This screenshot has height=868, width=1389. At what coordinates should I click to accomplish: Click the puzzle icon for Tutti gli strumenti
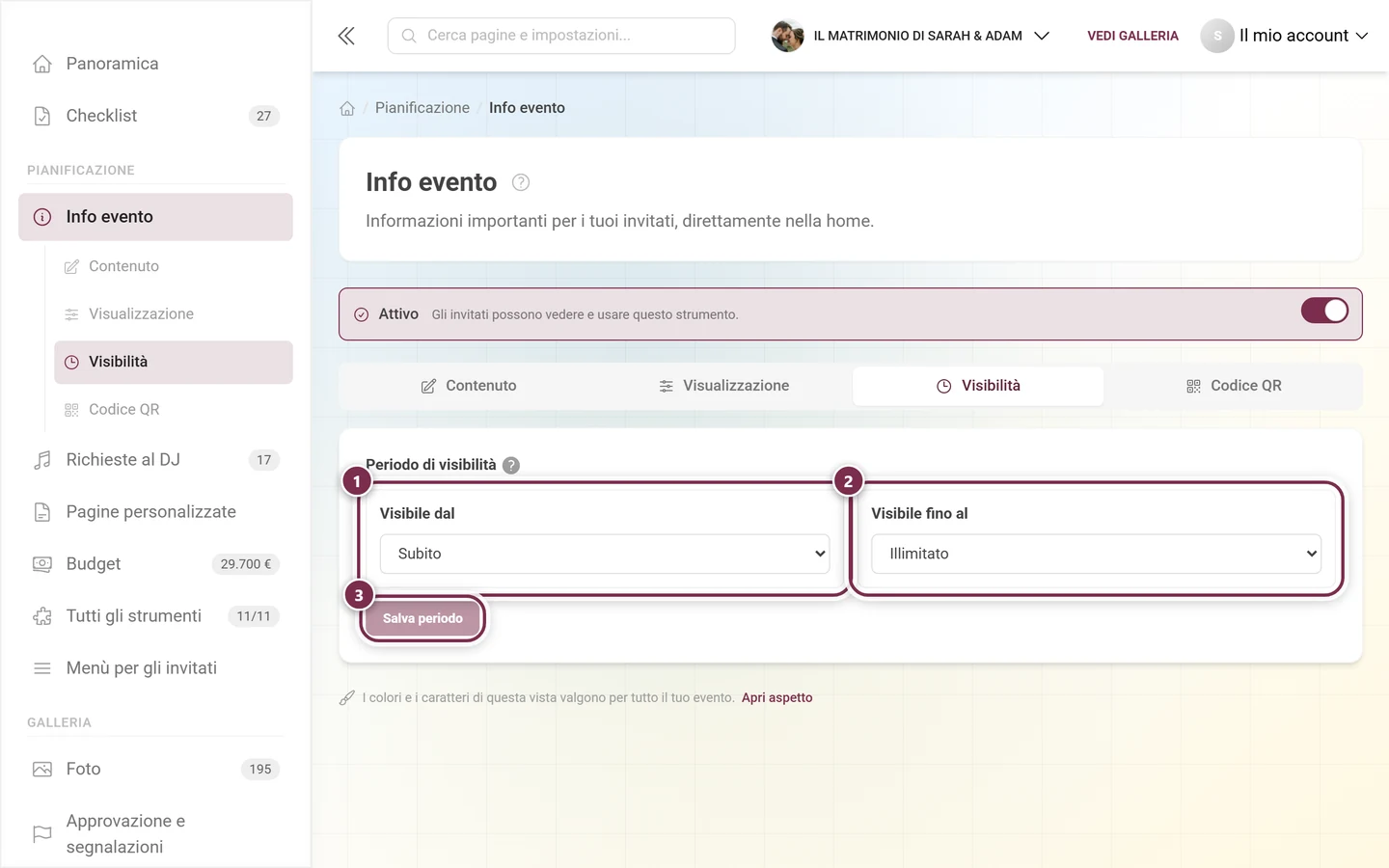[42, 616]
